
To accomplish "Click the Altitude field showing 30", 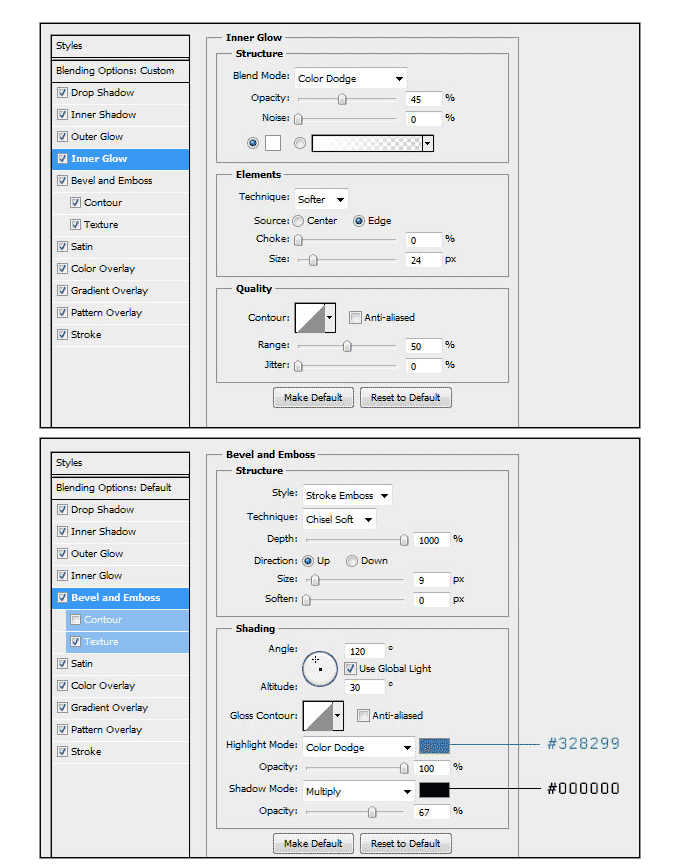I will pyautogui.click(x=364, y=687).
